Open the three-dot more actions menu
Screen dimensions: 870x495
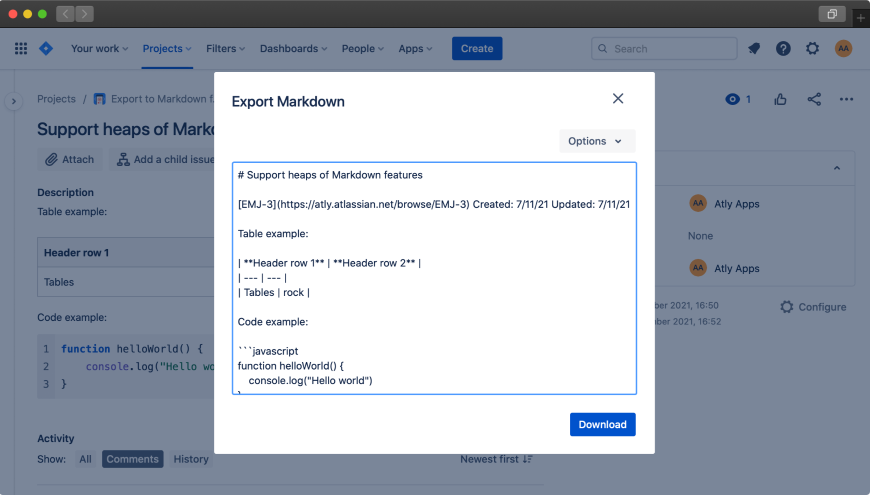(x=846, y=99)
